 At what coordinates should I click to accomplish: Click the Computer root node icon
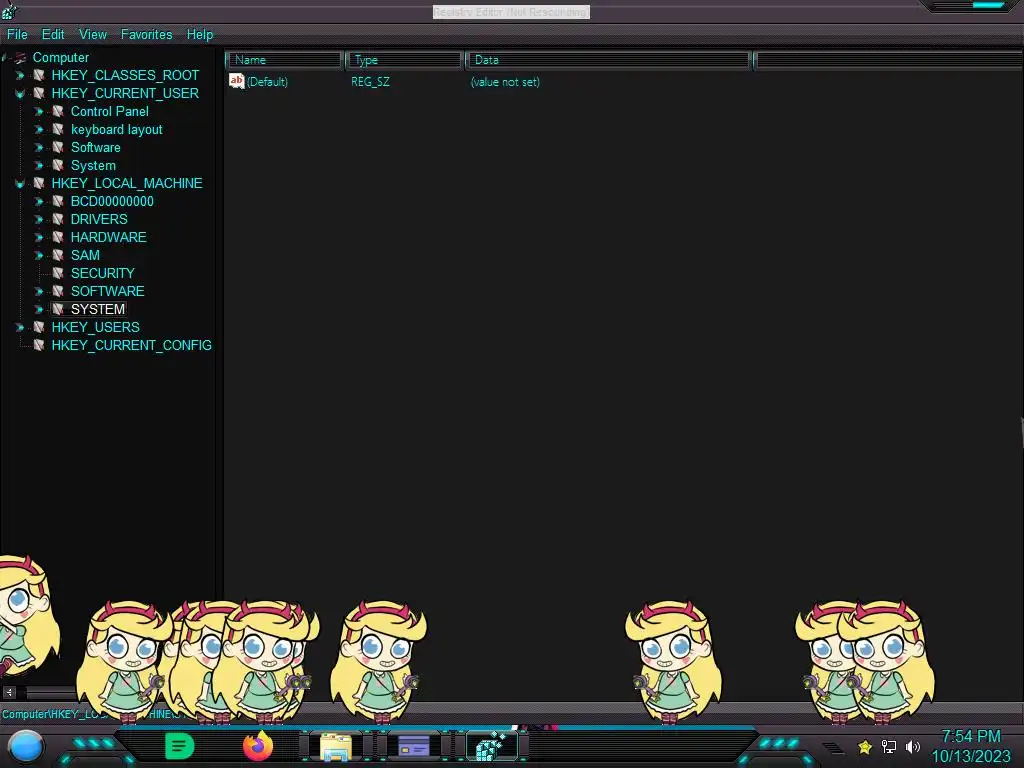[x=20, y=57]
